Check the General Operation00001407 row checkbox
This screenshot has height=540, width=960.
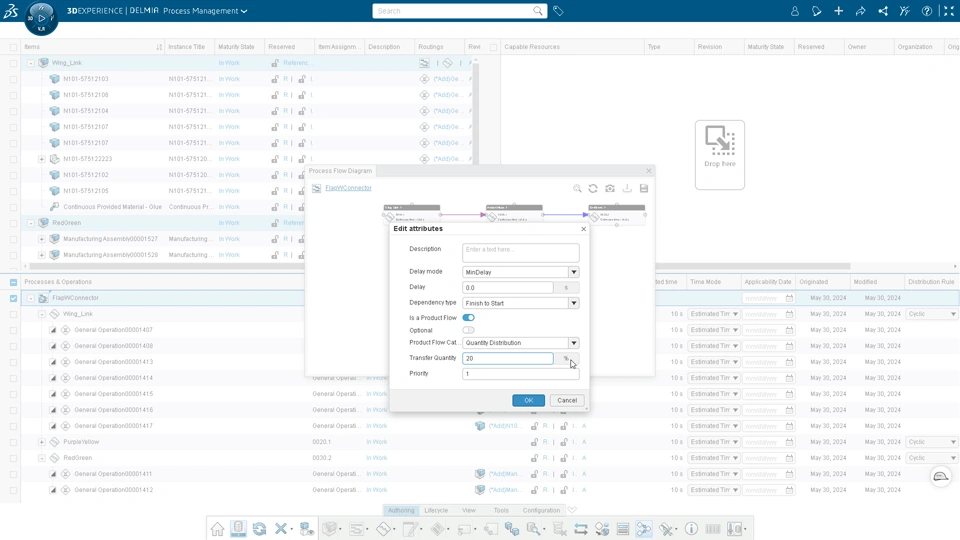click(x=13, y=330)
